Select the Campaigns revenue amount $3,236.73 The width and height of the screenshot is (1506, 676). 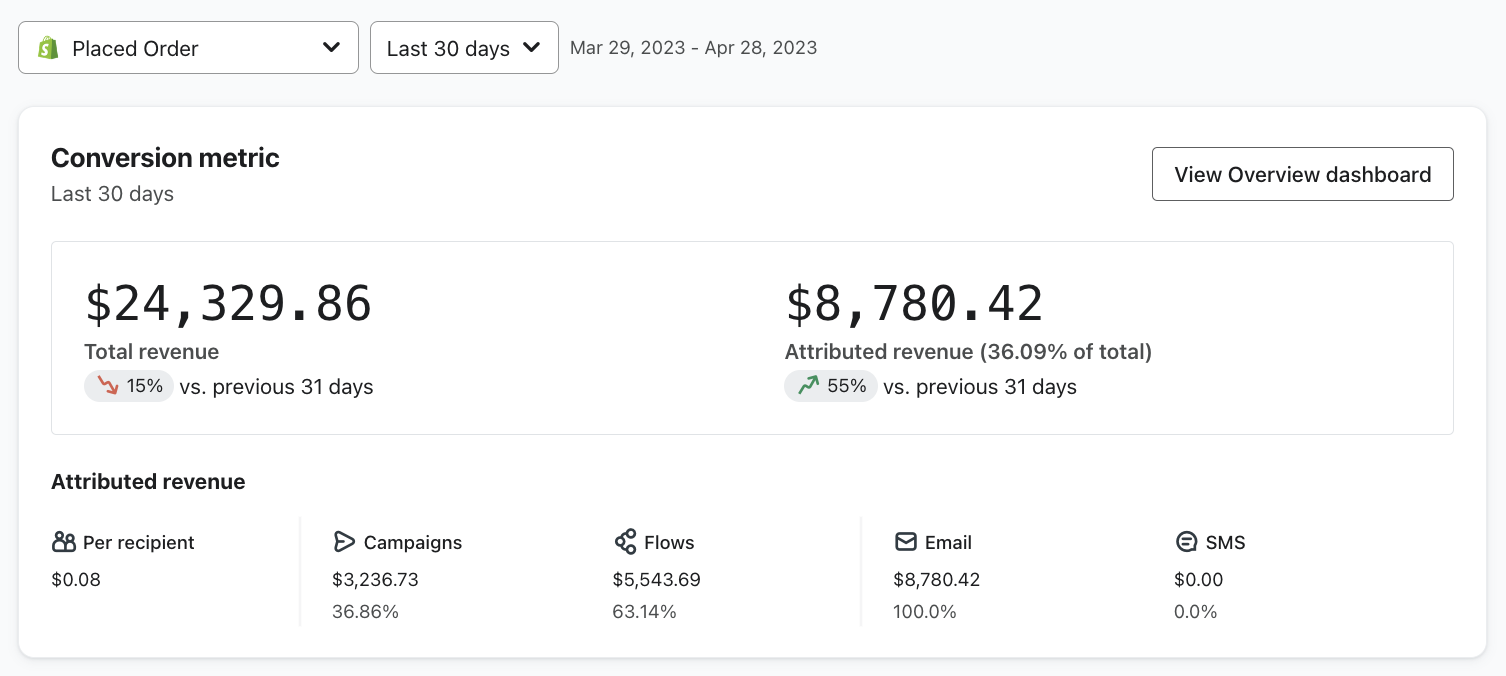[375, 580]
